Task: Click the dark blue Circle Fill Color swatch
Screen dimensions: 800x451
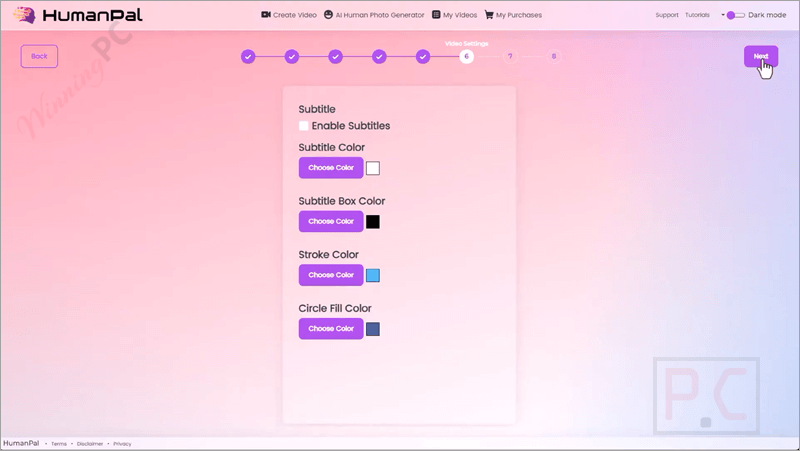Action: point(373,329)
